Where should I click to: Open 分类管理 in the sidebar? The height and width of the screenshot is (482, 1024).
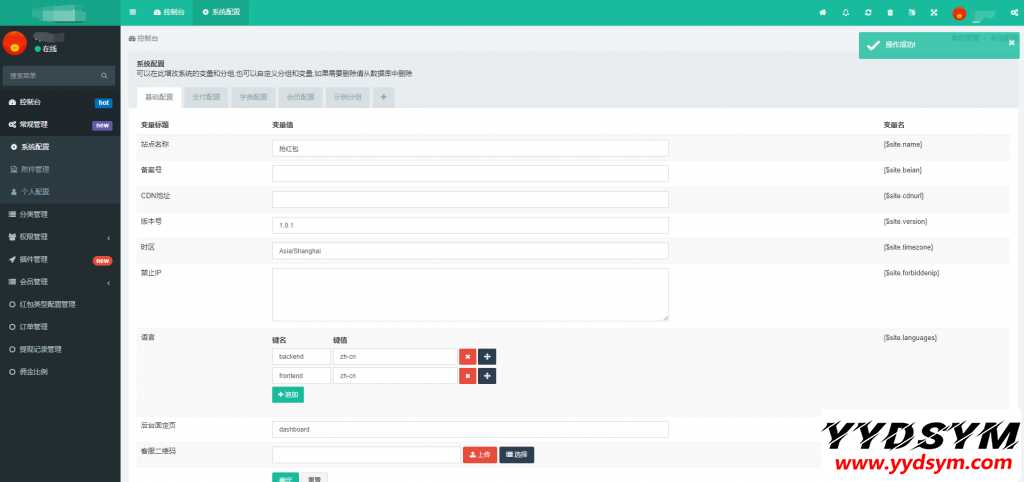coord(60,214)
